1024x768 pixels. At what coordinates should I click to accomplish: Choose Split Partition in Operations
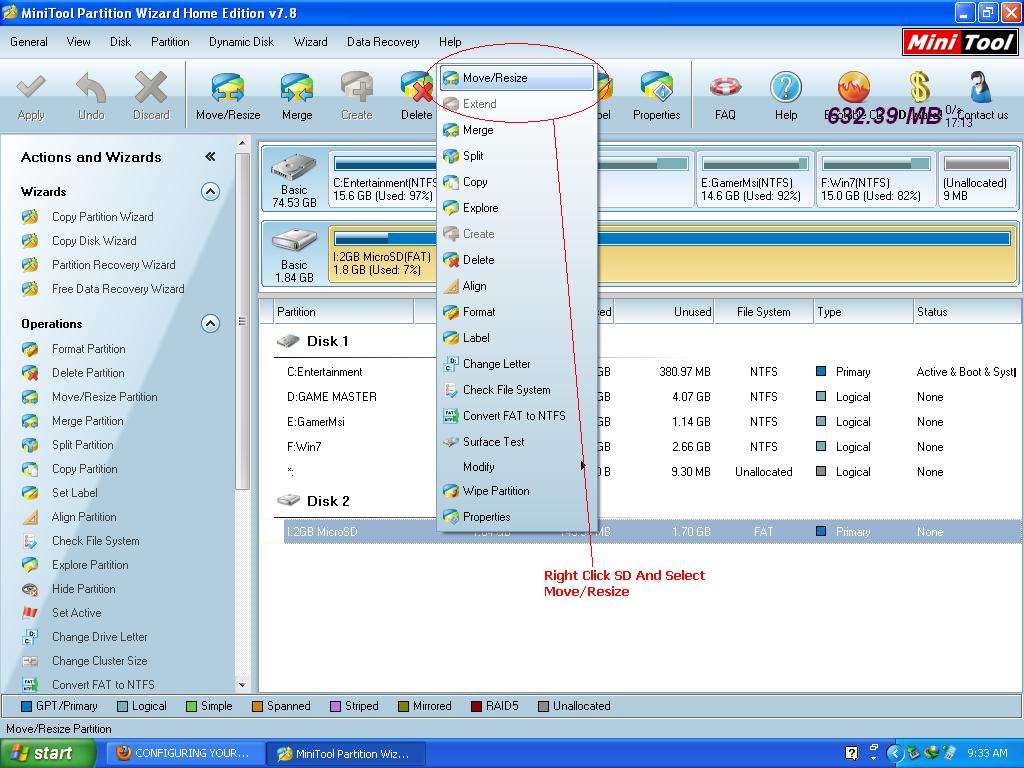[x=82, y=445]
